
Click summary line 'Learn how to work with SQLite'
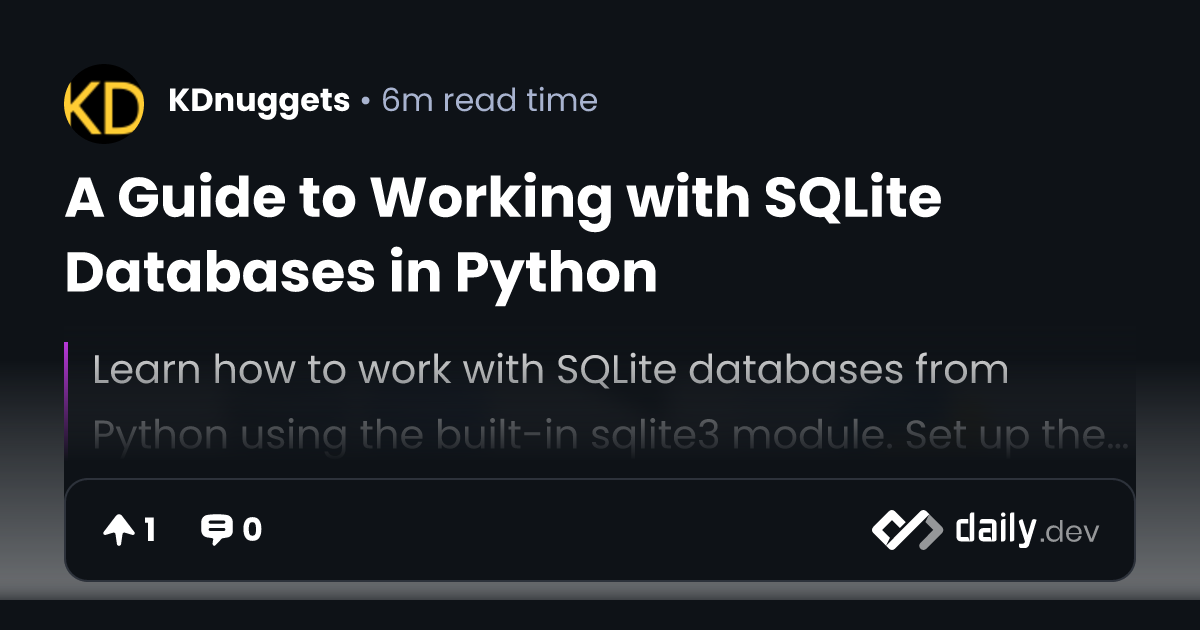(x=550, y=370)
